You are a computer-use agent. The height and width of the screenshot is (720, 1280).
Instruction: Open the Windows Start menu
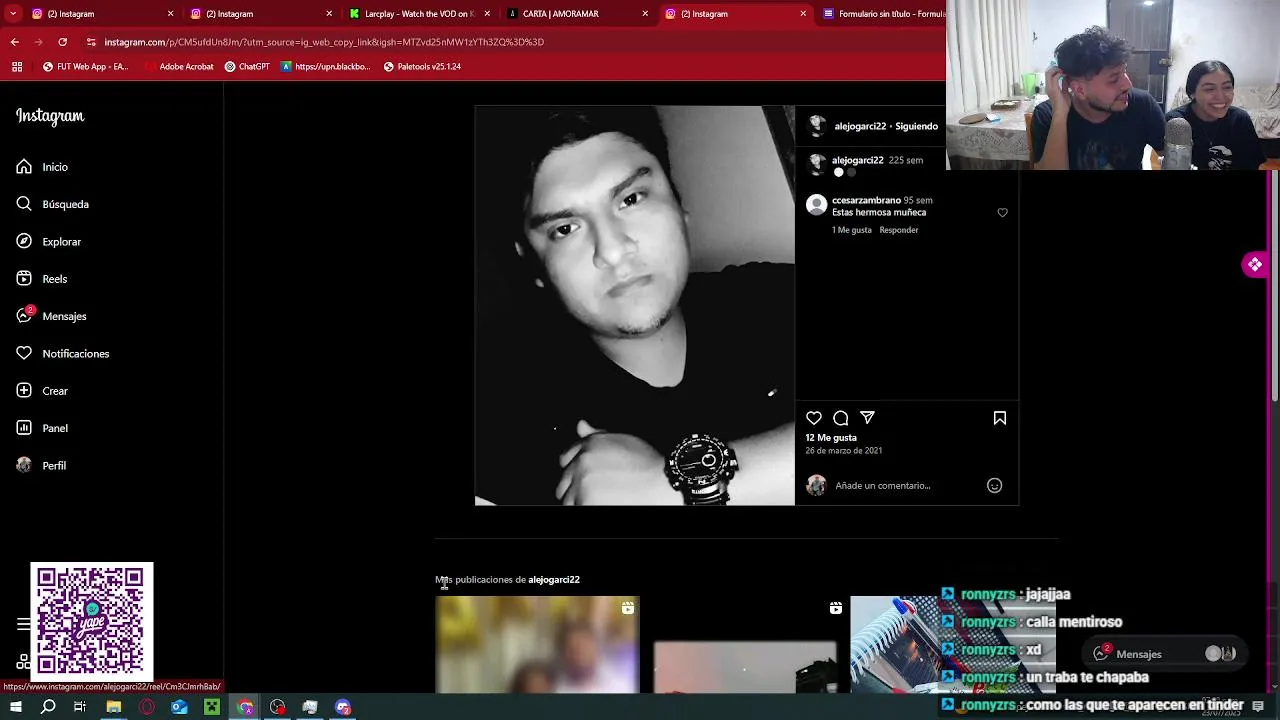(15, 707)
